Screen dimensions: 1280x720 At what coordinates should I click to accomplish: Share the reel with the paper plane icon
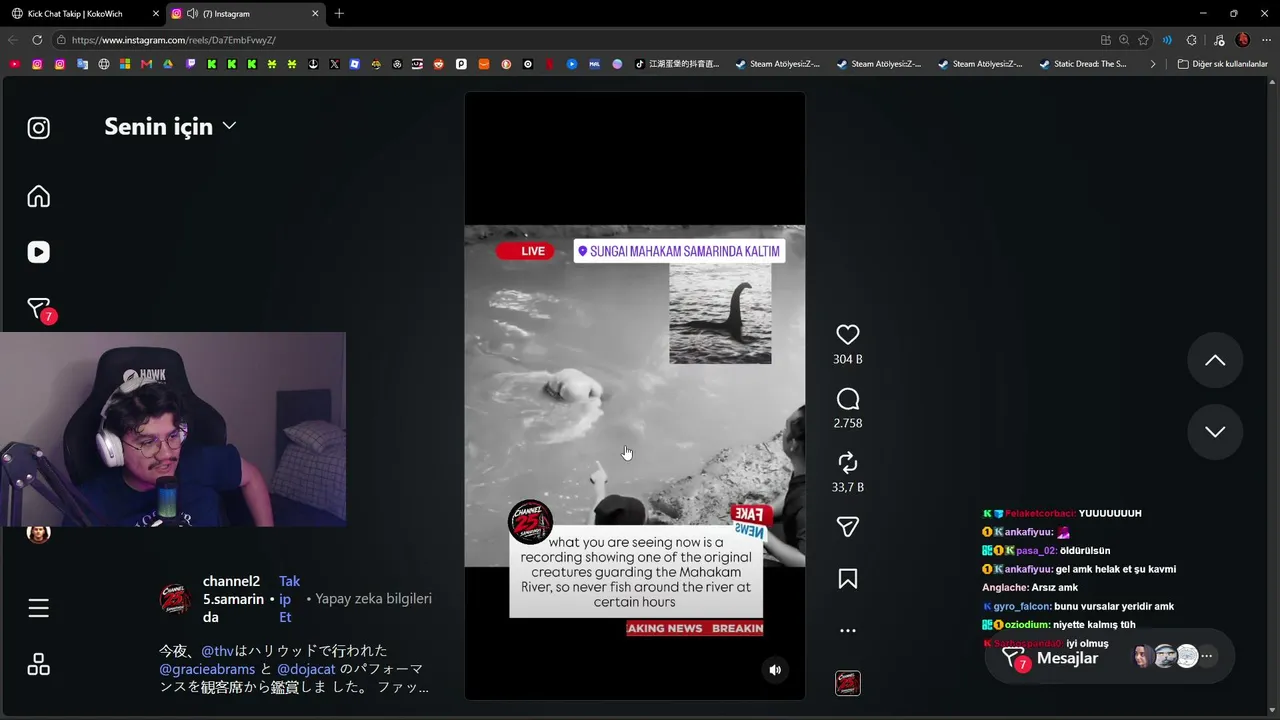point(848,527)
